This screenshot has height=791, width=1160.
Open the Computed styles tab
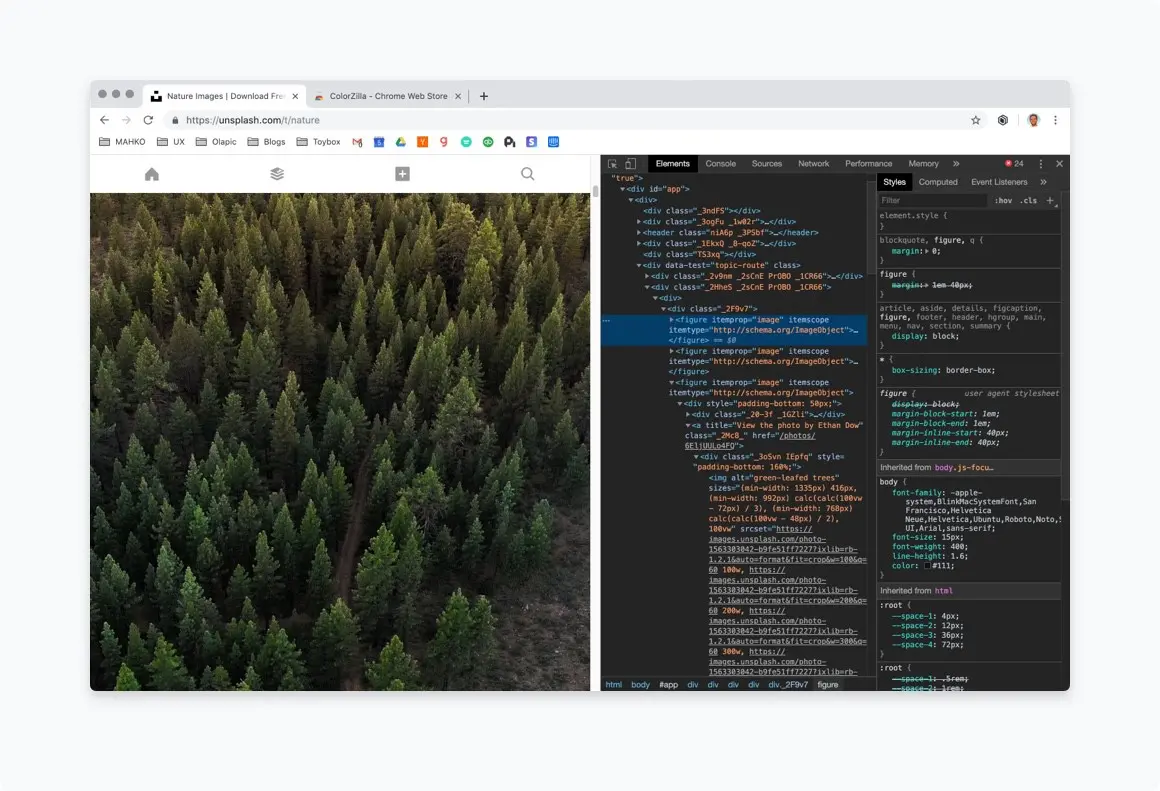[x=938, y=181]
